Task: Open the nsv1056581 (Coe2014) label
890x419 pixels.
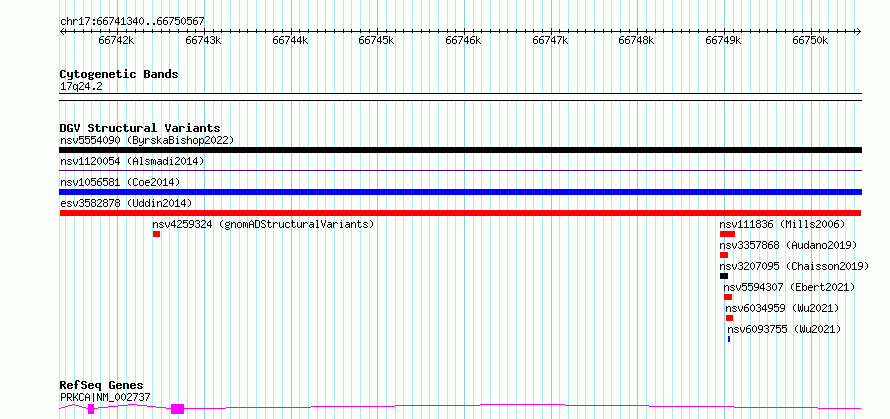Action: pos(120,182)
